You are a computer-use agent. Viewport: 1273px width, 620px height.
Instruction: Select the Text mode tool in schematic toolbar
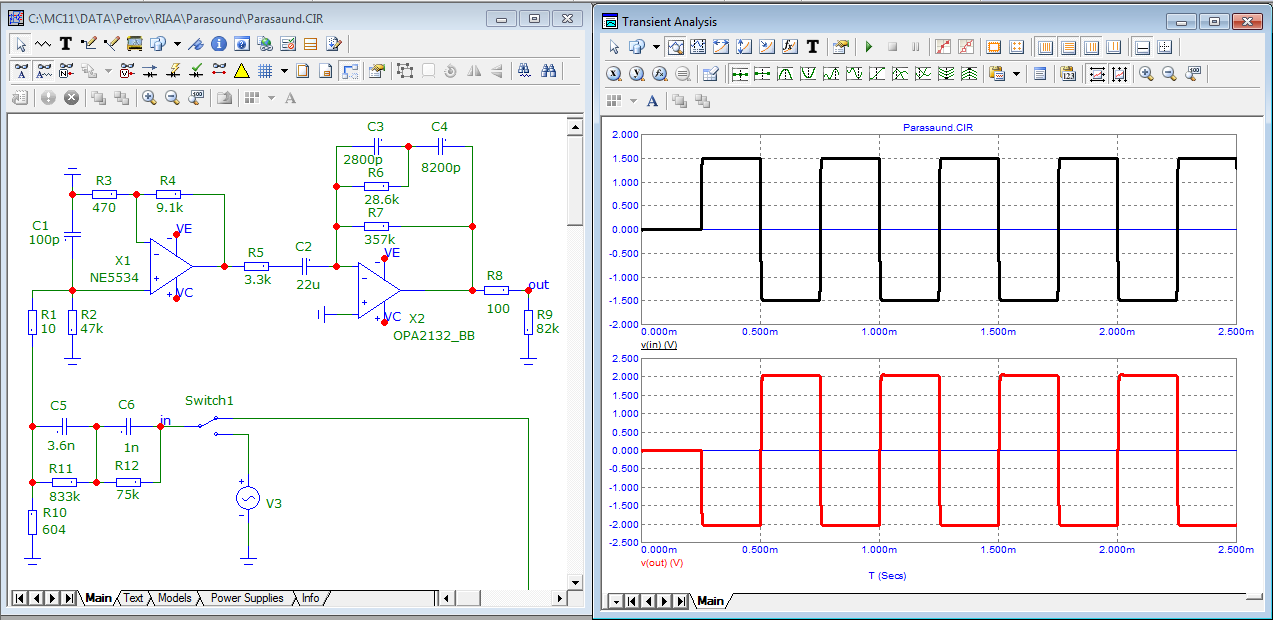[66, 44]
